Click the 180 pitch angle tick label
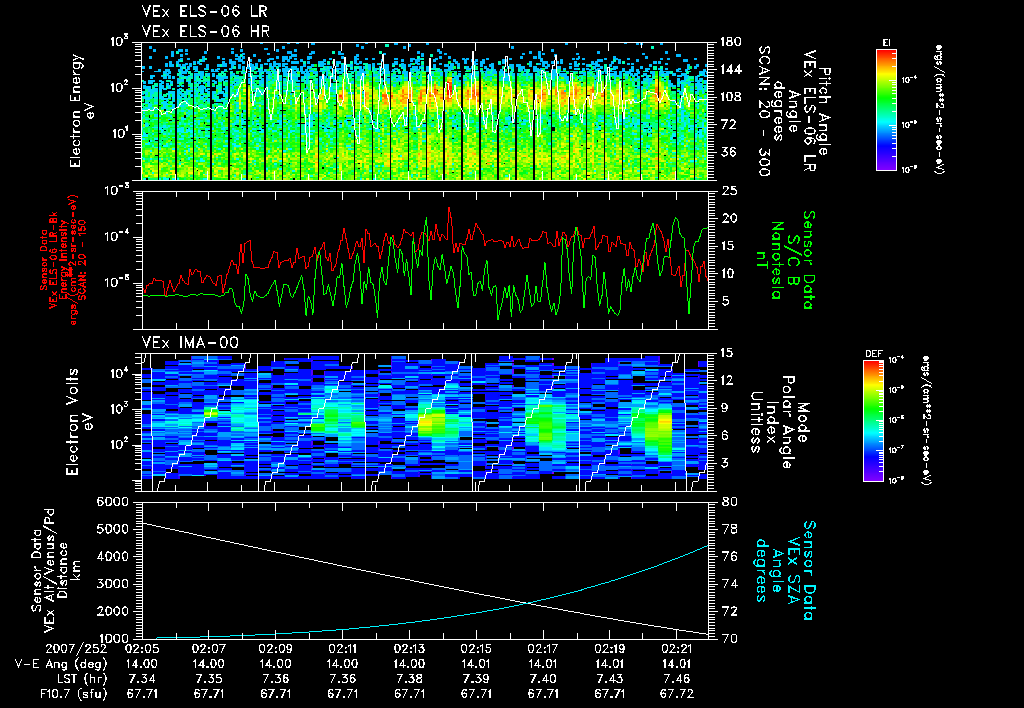The height and width of the screenshot is (708, 1024). pos(729,42)
